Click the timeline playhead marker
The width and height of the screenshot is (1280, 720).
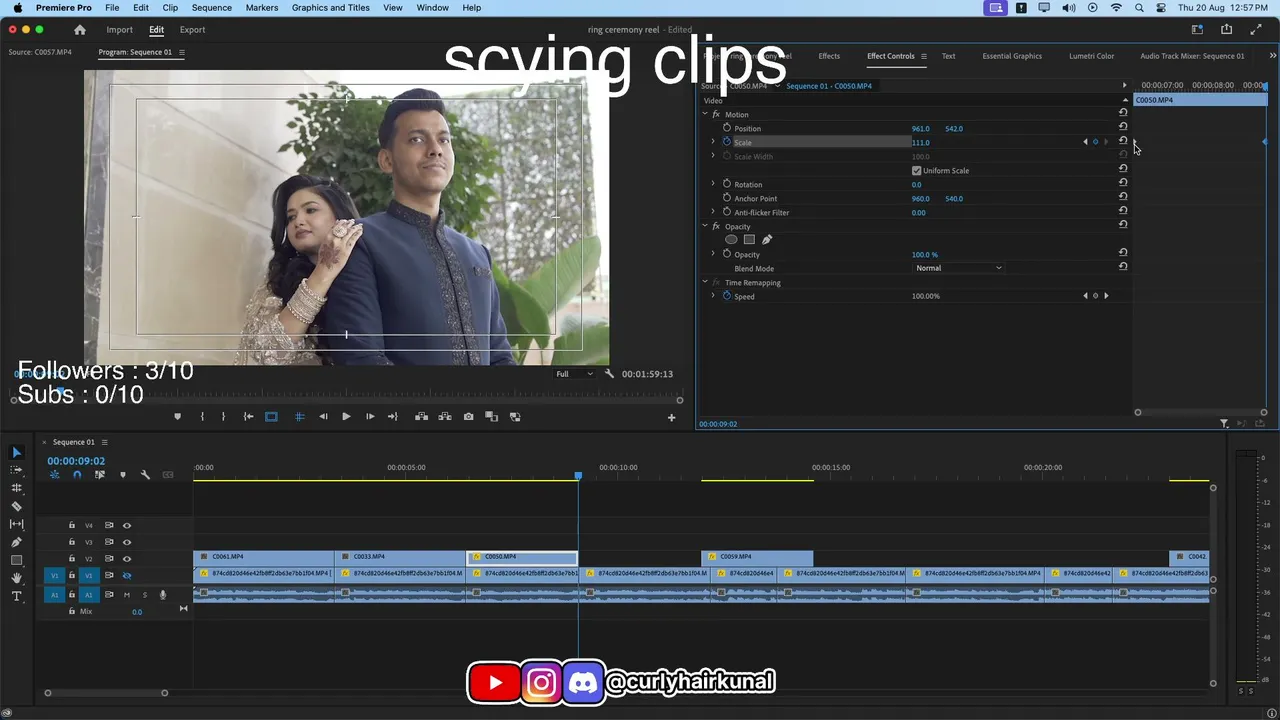click(x=578, y=476)
